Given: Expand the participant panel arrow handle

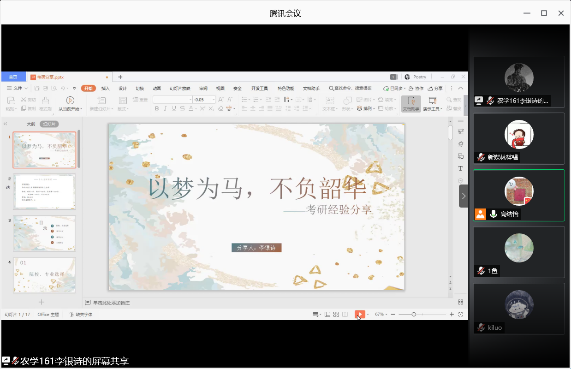Looking at the screenshot, I should [x=463, y=196].
